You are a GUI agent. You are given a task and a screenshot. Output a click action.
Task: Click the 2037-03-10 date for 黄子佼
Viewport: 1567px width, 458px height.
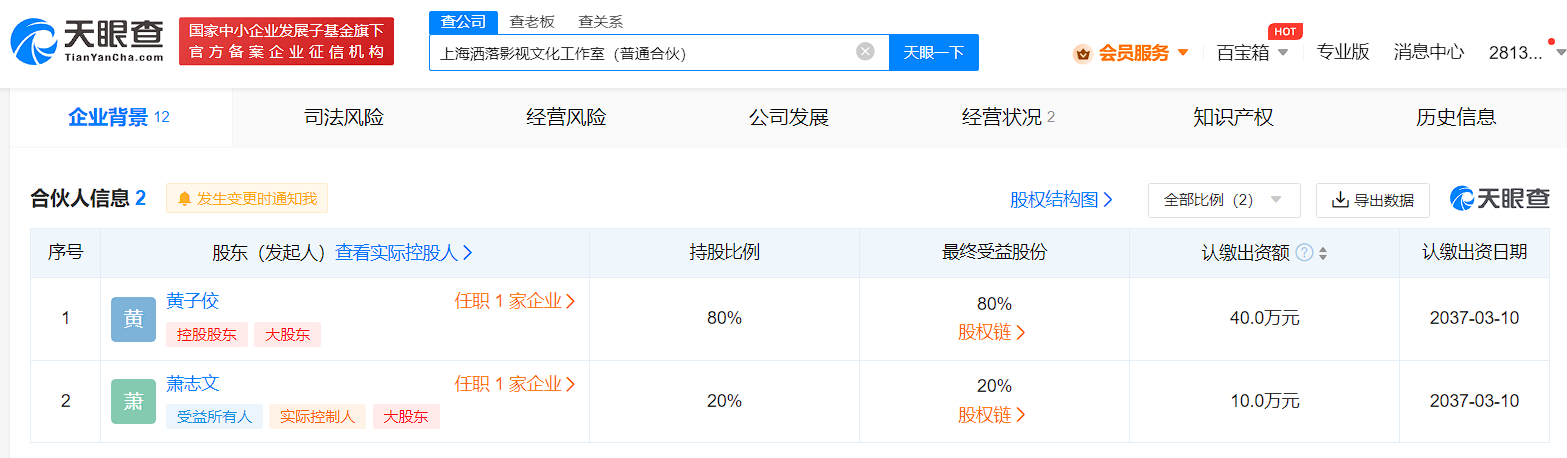(x=1474, y=318)
